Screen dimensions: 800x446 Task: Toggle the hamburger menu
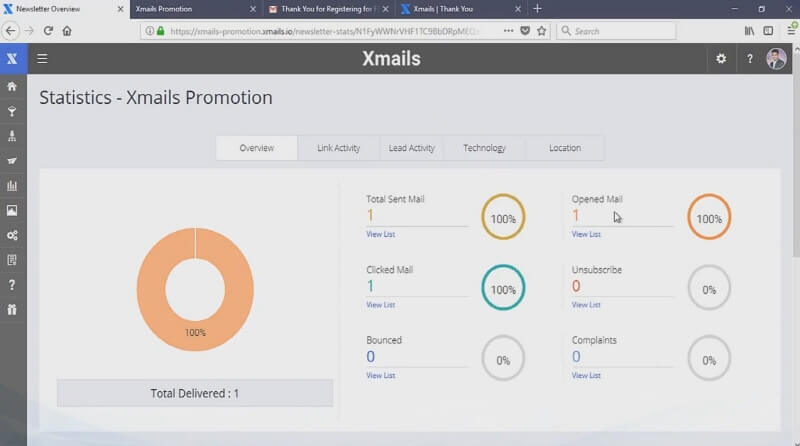coord(42,59)
